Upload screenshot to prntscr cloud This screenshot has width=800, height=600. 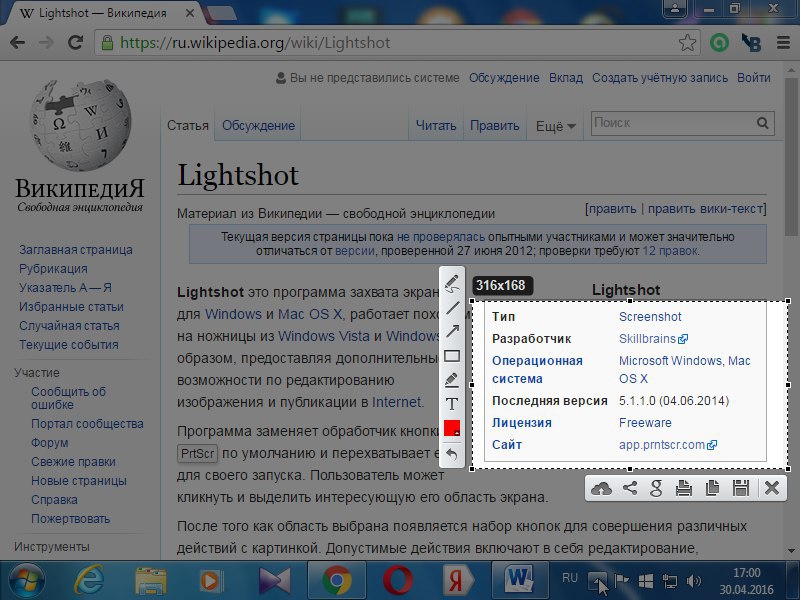click(x=602, y=488)
